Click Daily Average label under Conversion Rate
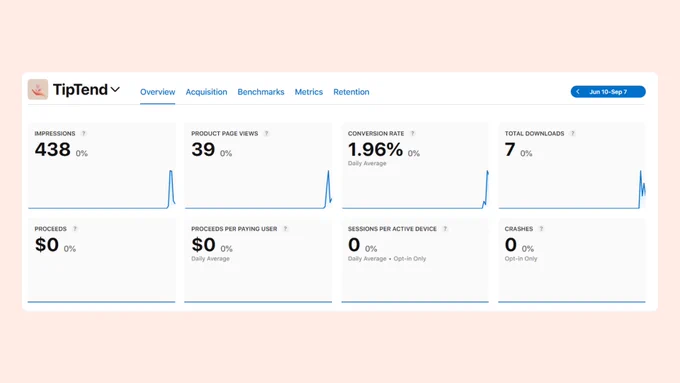680x383 pixels. click(x=367, y=163)
